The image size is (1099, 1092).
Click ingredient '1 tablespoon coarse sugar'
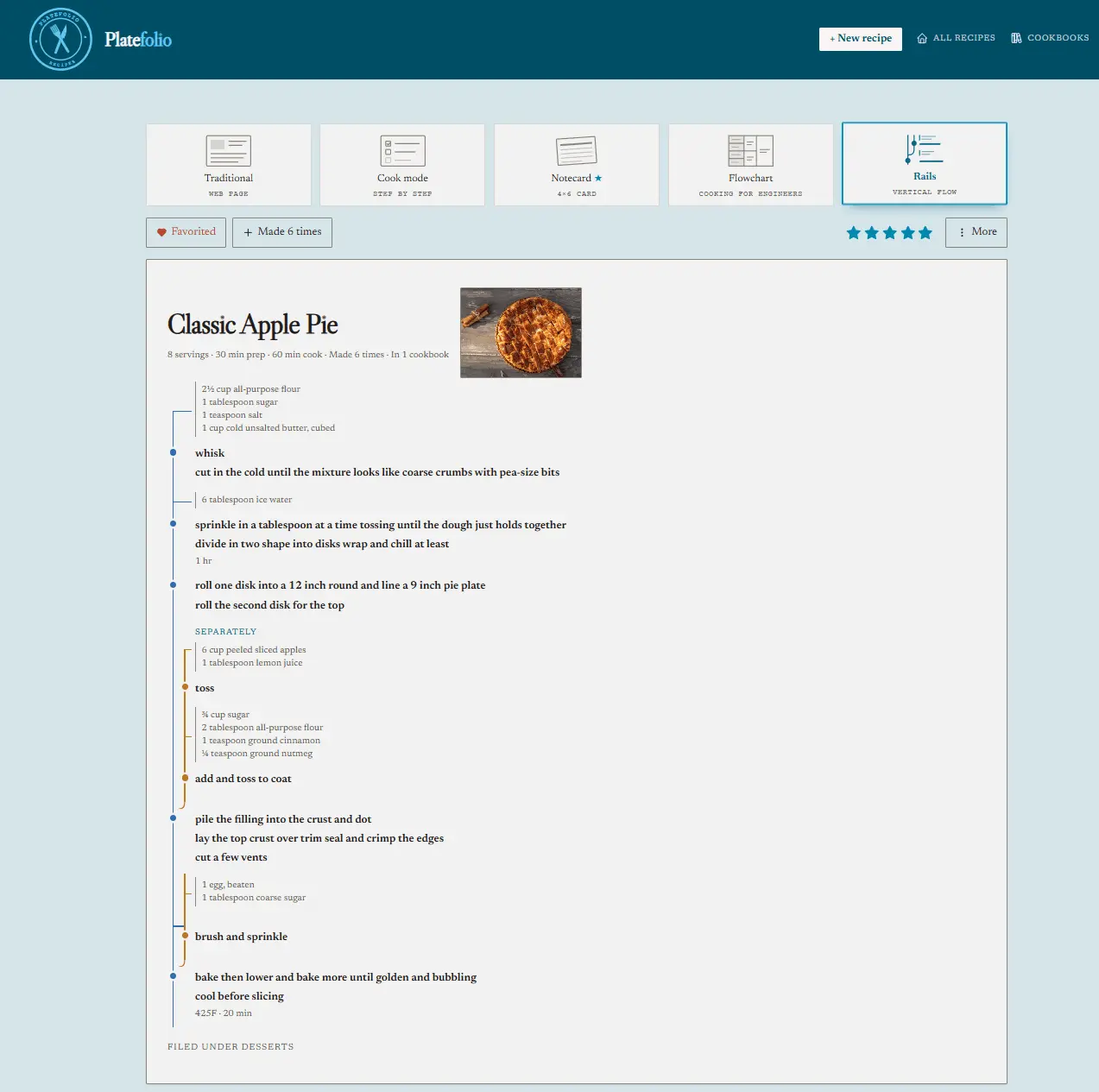tap(254, 898)
